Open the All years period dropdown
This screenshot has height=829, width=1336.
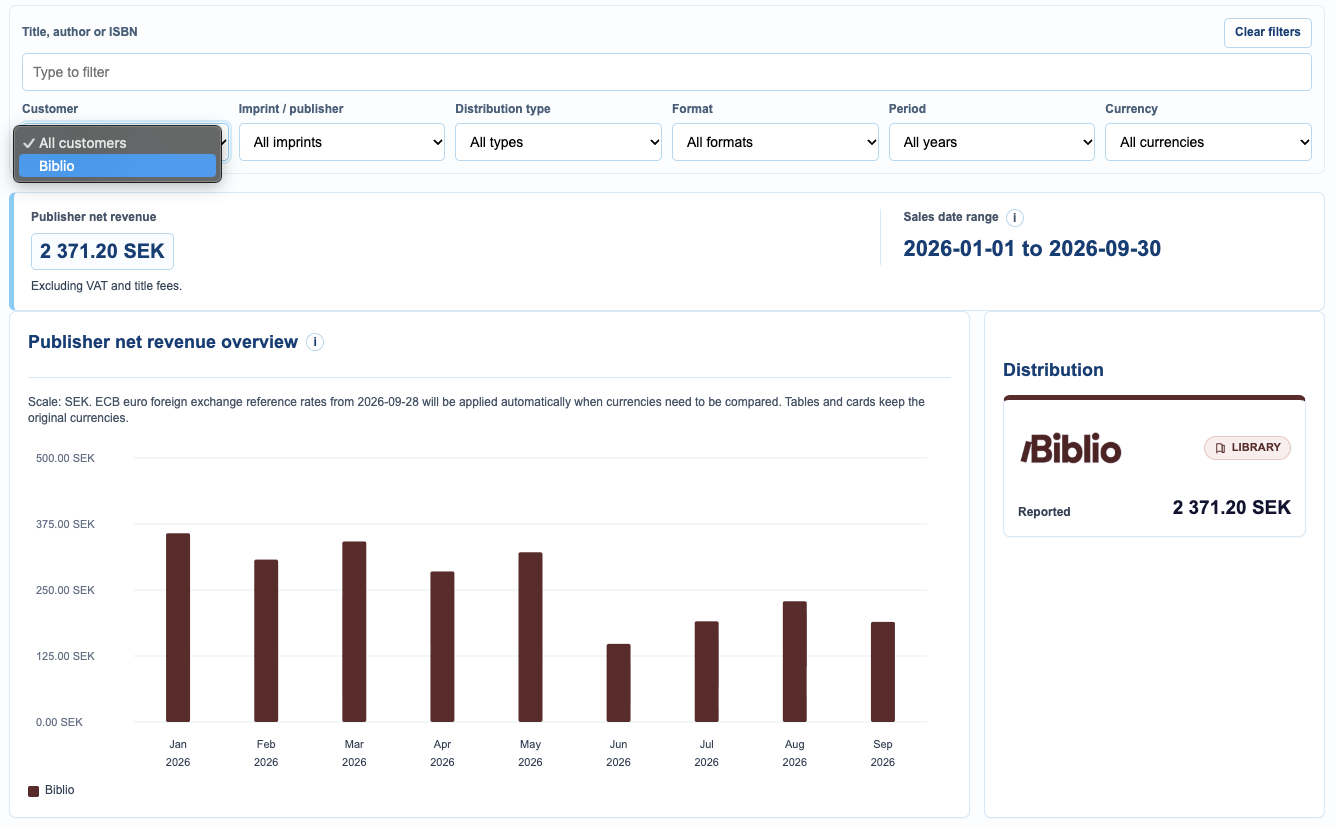pyautogui.click(x=992, y=142)
